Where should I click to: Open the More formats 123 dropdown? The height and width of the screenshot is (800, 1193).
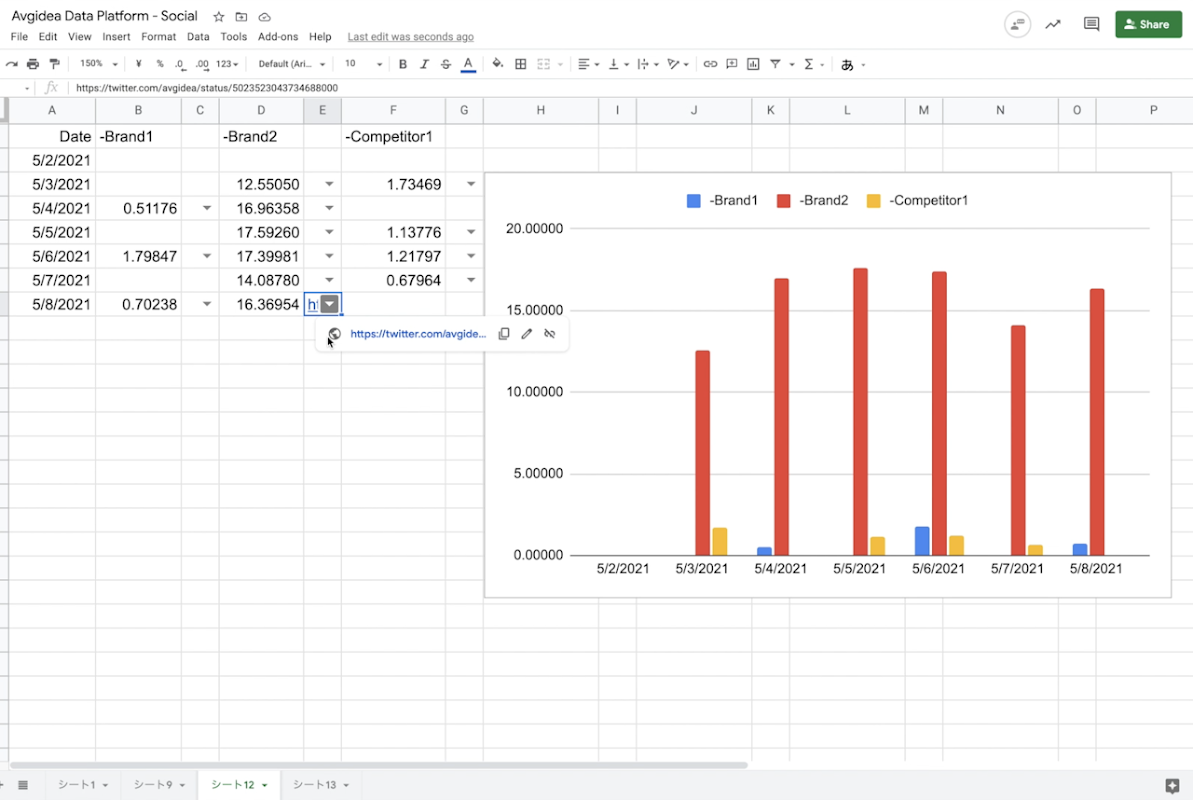click(227, 64)
